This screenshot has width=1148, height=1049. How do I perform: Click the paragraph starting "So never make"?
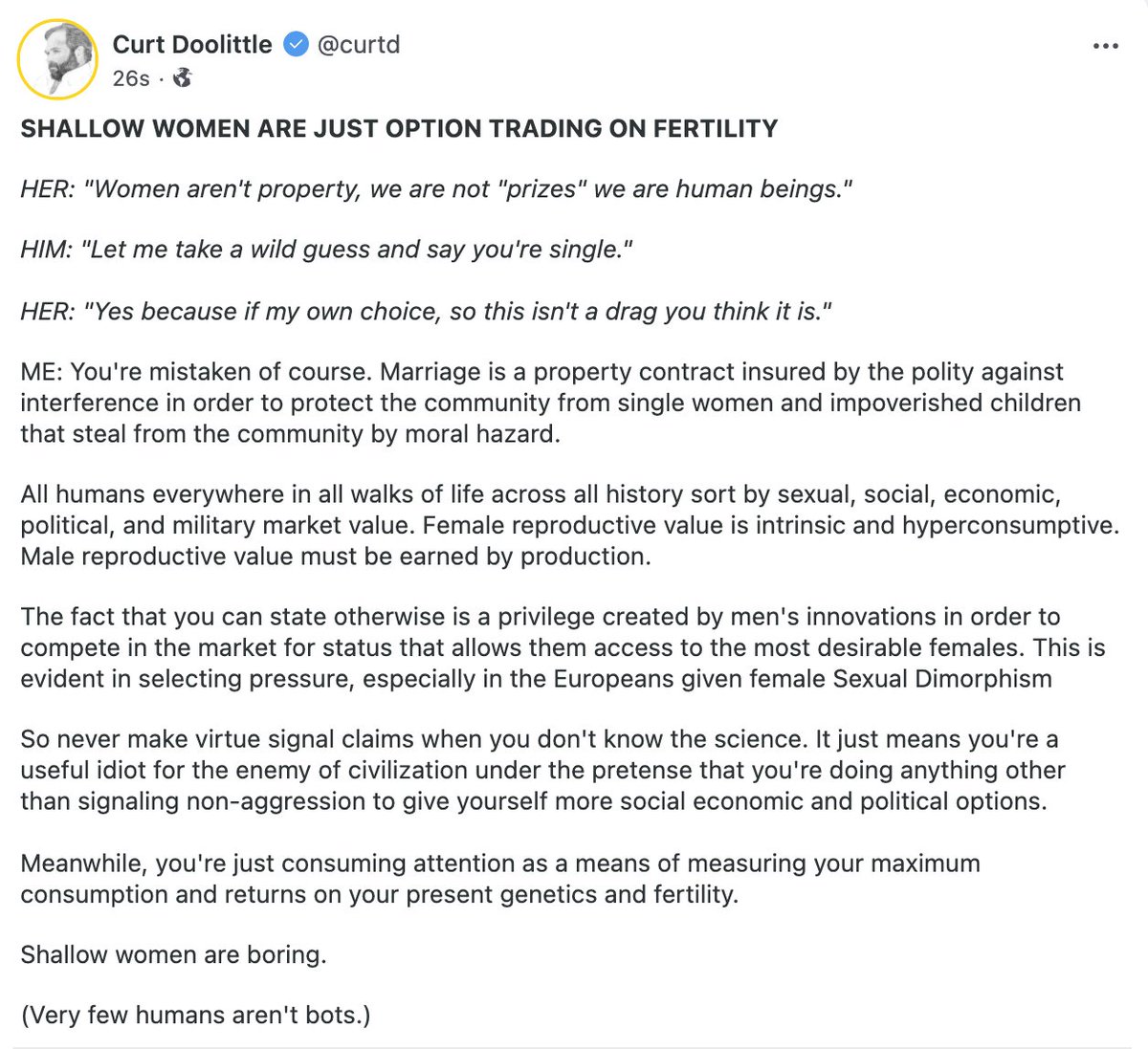coord(542,770)
